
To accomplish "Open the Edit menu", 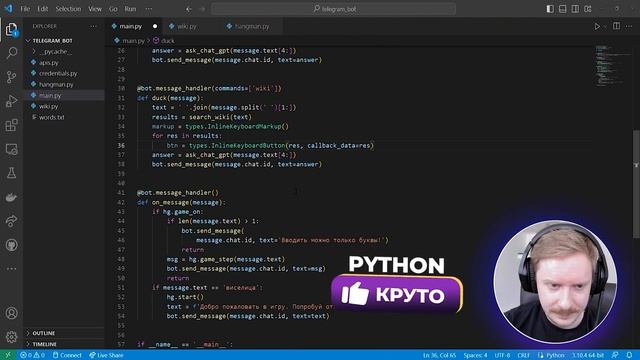I will point(42,9).
